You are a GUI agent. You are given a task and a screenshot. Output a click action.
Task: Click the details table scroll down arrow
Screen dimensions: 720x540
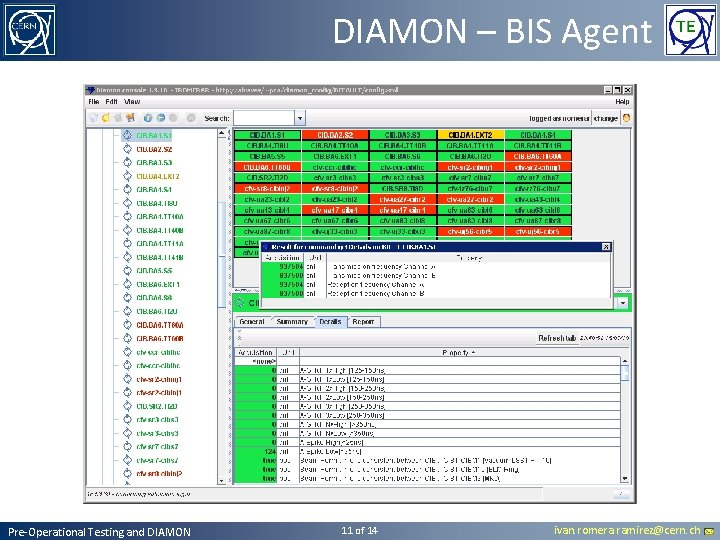625,478
